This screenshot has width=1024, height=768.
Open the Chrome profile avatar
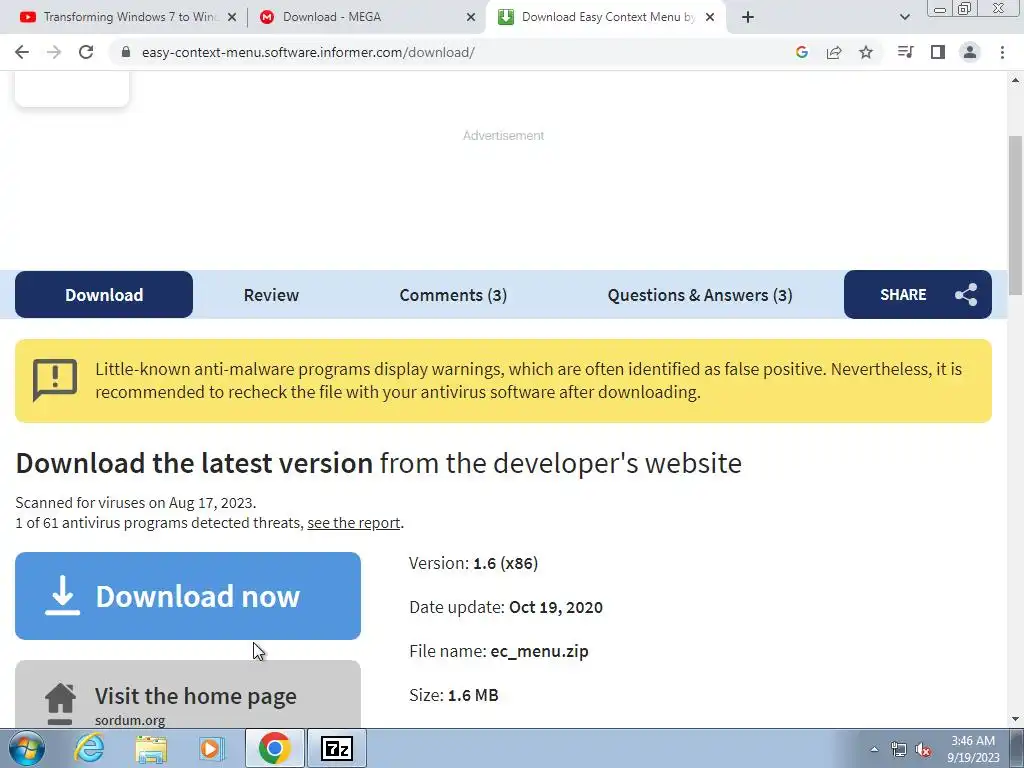970,52
